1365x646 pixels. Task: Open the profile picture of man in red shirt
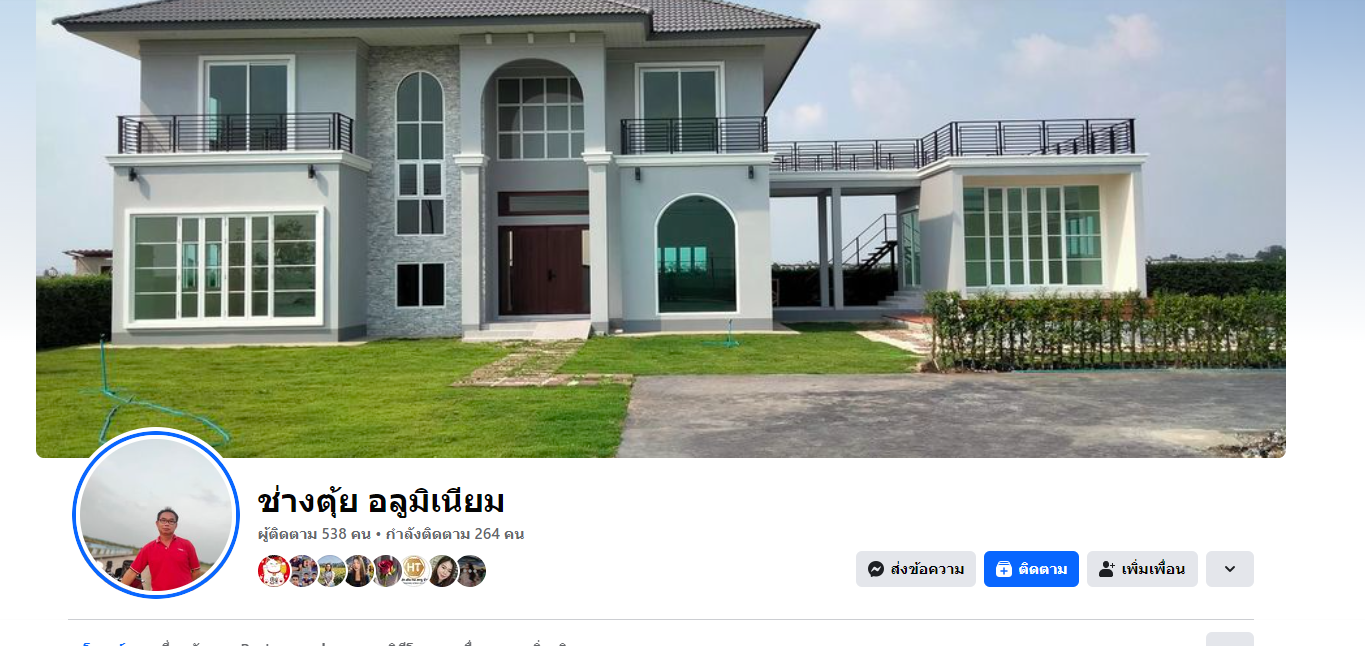point(156,514)
